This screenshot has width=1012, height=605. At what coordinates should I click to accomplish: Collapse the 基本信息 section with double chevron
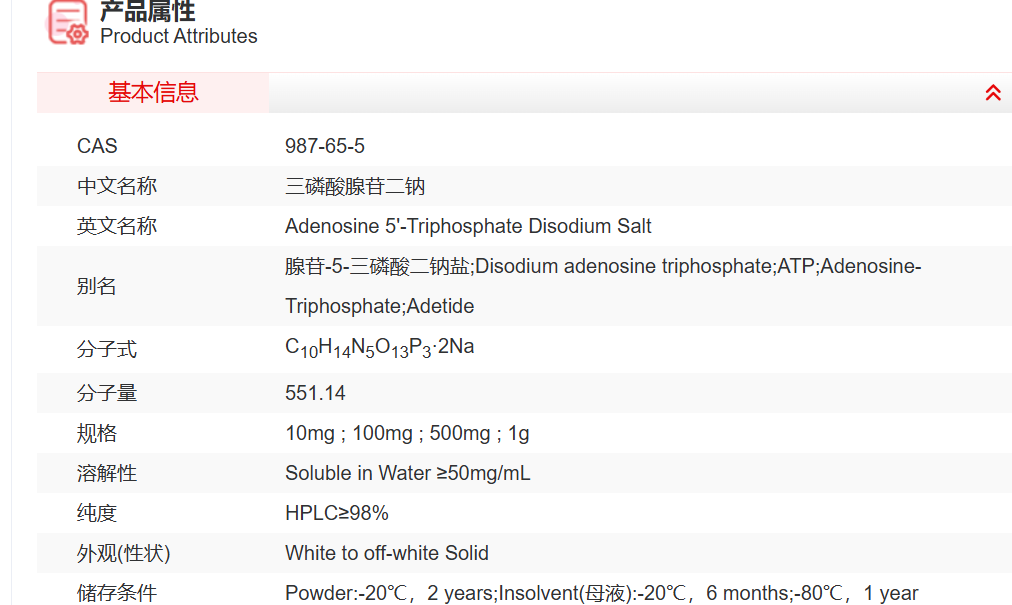click(x=993, y=93)
